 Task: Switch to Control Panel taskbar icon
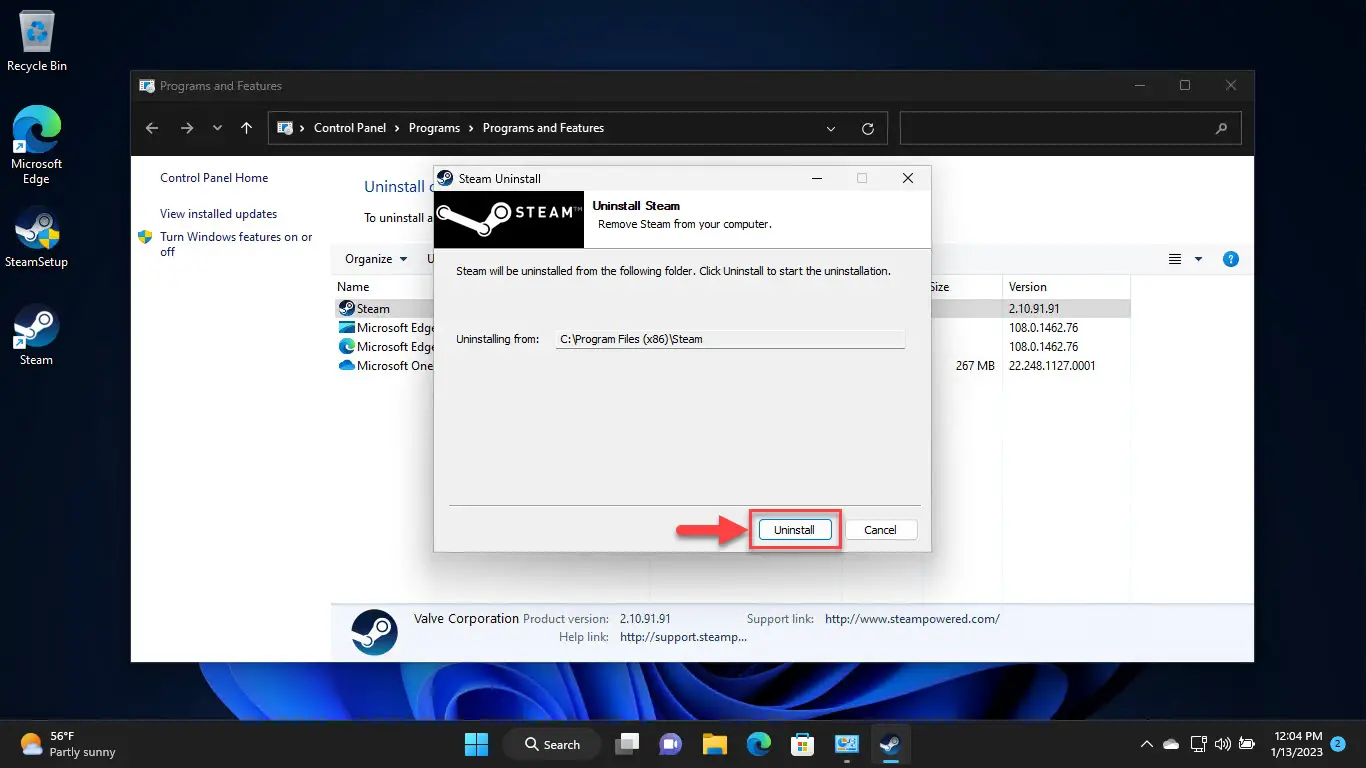click(846, 744)
